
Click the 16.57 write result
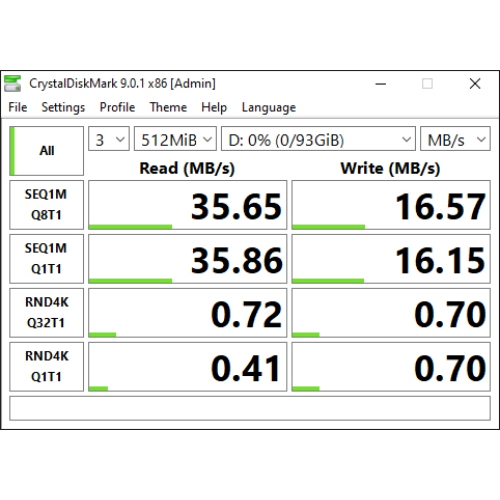(391, 205)
